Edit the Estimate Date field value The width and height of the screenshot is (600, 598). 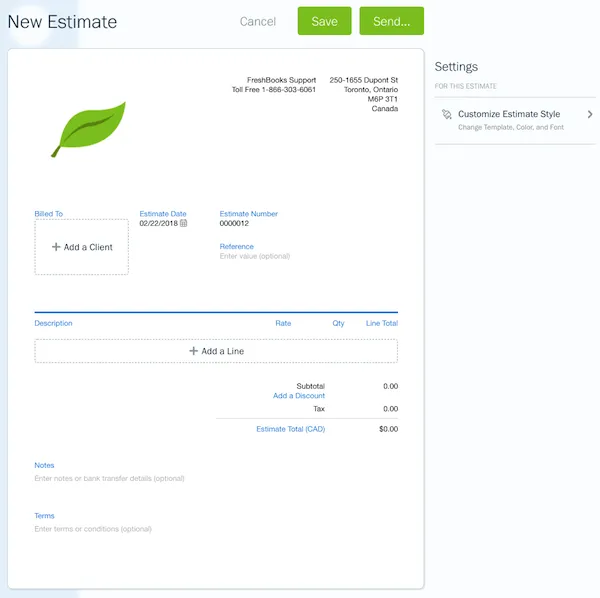tap(158, 224)
